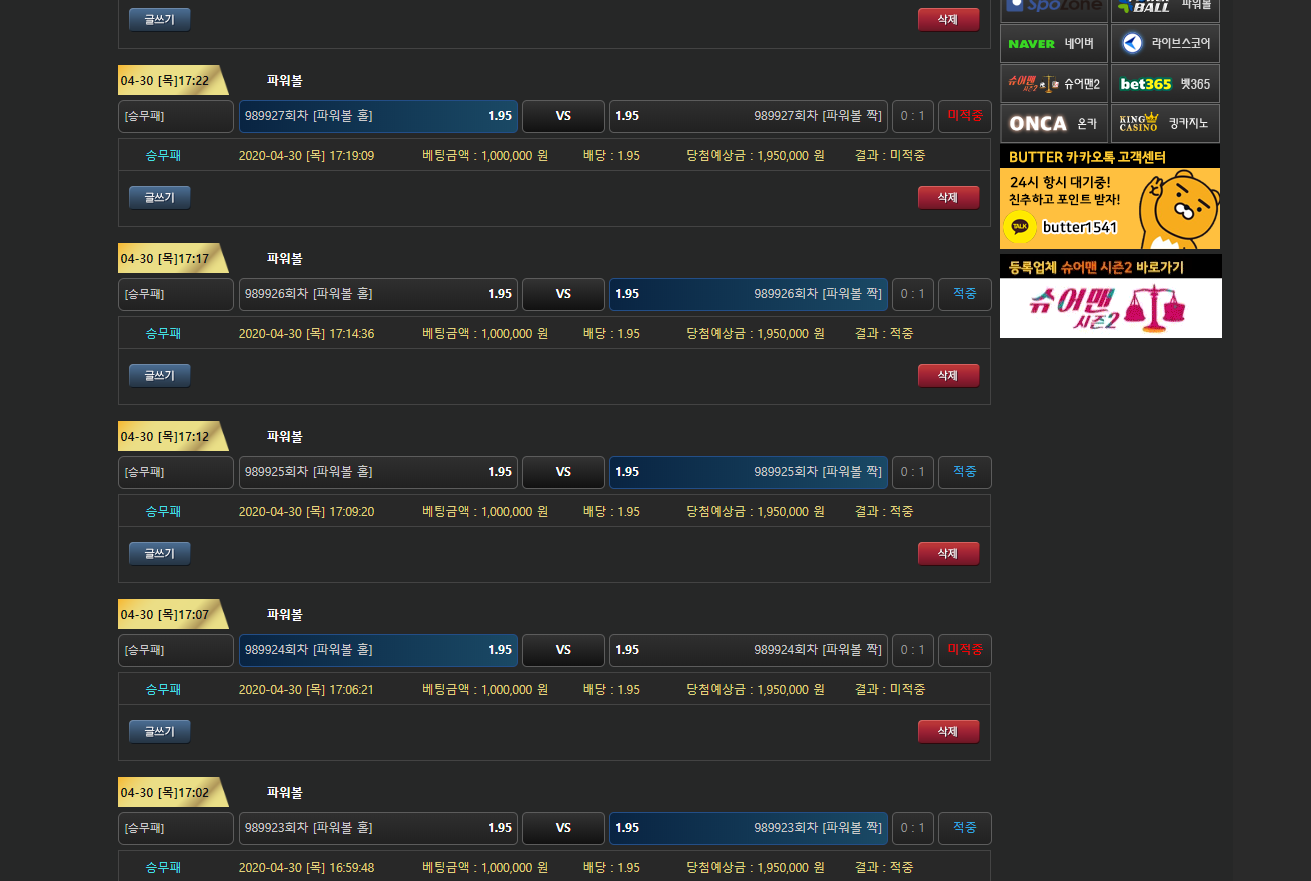The width and height of the screenshot is (1311, 881).
Task: Click the 적중 result for round 989925
Action: [964, 472]
